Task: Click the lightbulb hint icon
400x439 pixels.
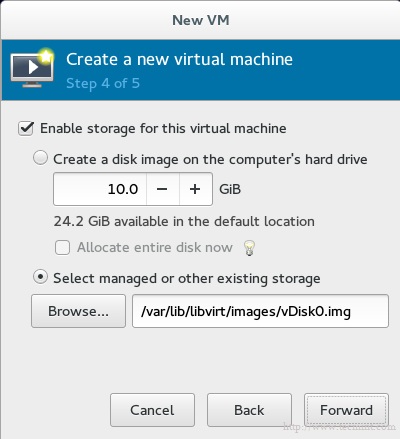Action: tap(249, 248)
